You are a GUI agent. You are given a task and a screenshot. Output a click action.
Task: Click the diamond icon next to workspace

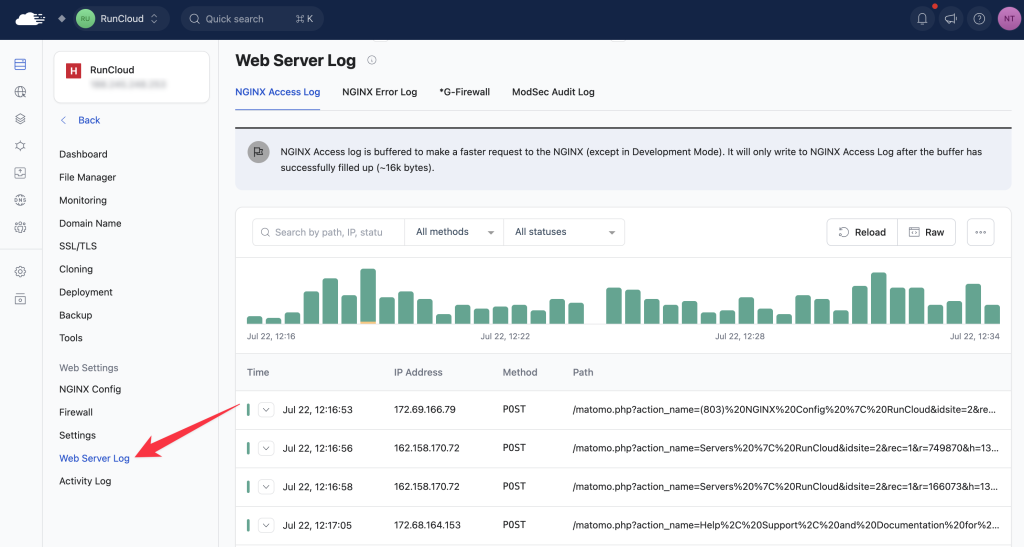[x=61, y=19]
